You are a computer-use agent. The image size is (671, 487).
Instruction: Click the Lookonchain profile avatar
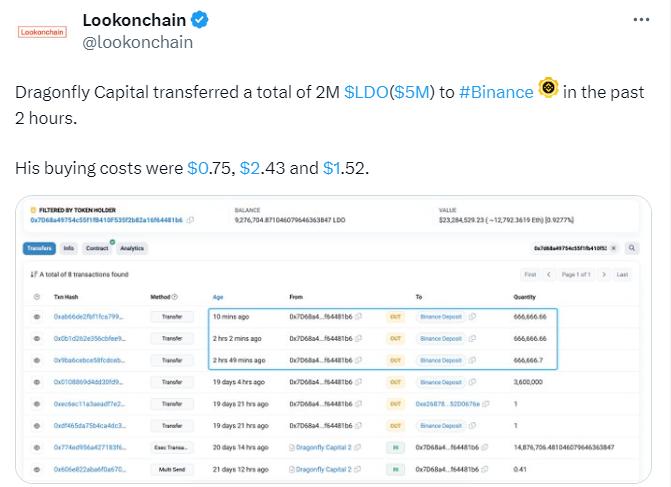pos(42,31)
